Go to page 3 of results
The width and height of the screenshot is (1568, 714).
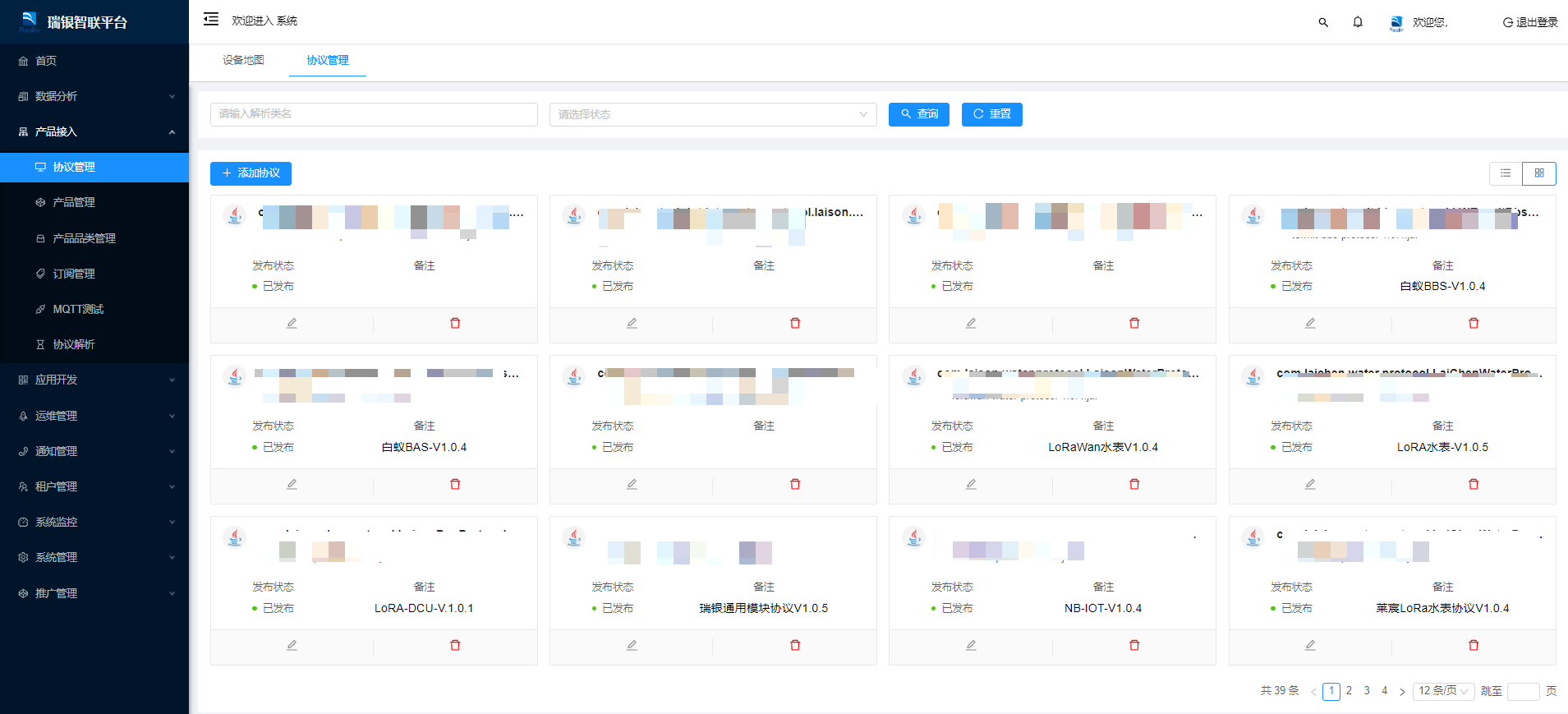[x=1367, y=691]
